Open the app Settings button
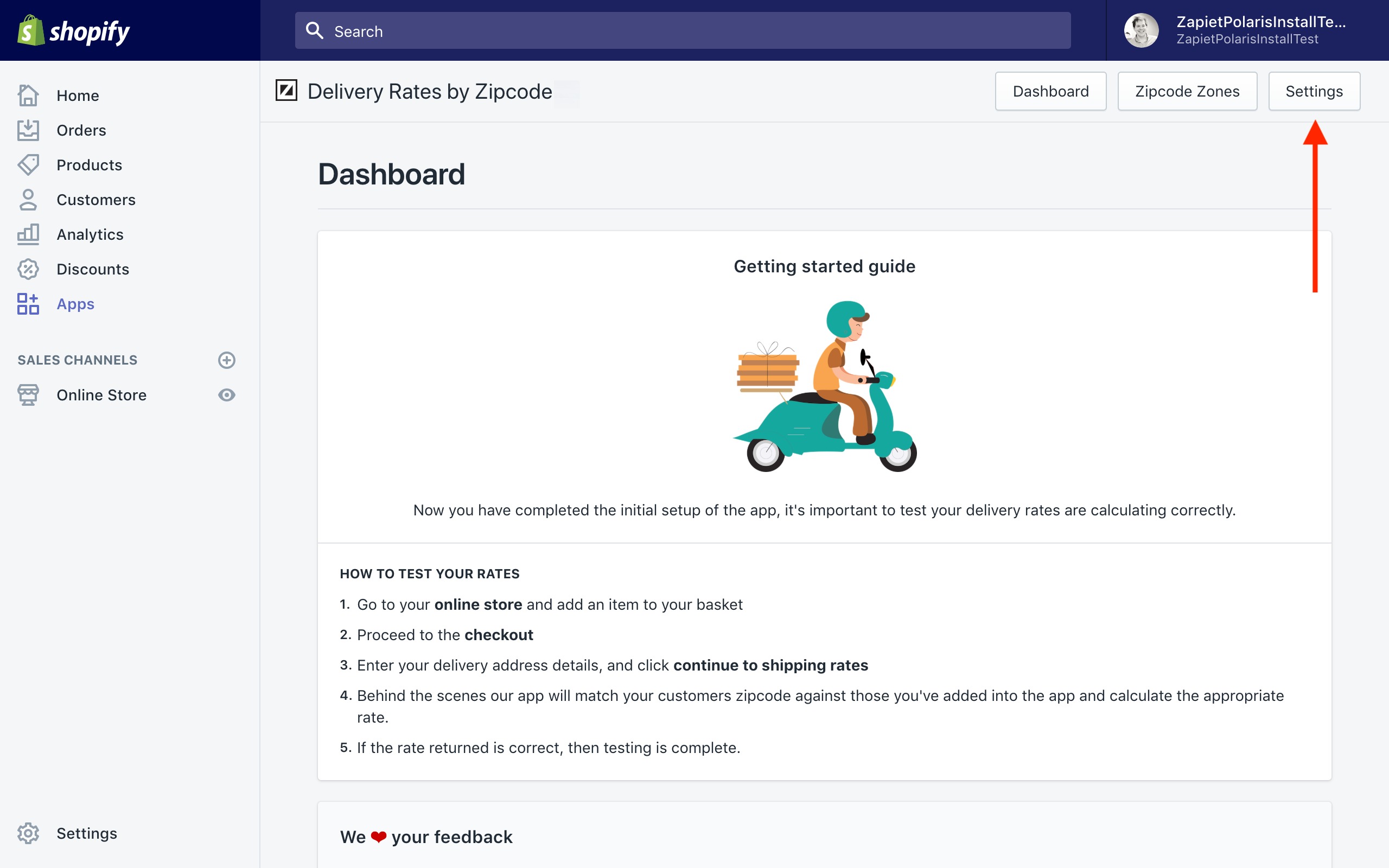 point(1314,91)
